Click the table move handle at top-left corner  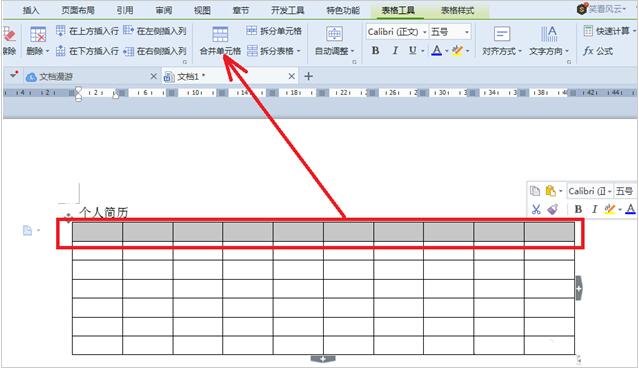point(68,217)
